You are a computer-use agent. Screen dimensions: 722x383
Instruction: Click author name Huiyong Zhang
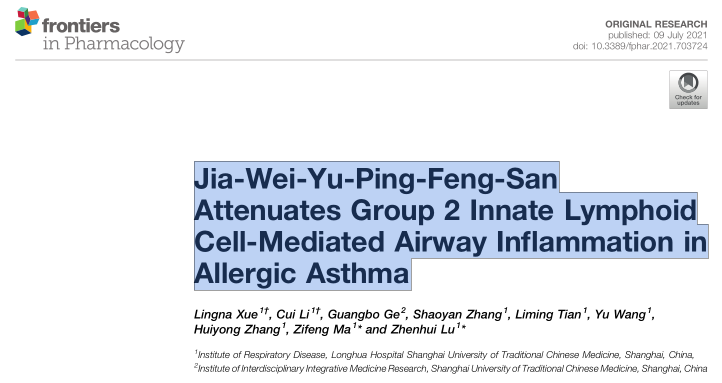click(237, 330)
